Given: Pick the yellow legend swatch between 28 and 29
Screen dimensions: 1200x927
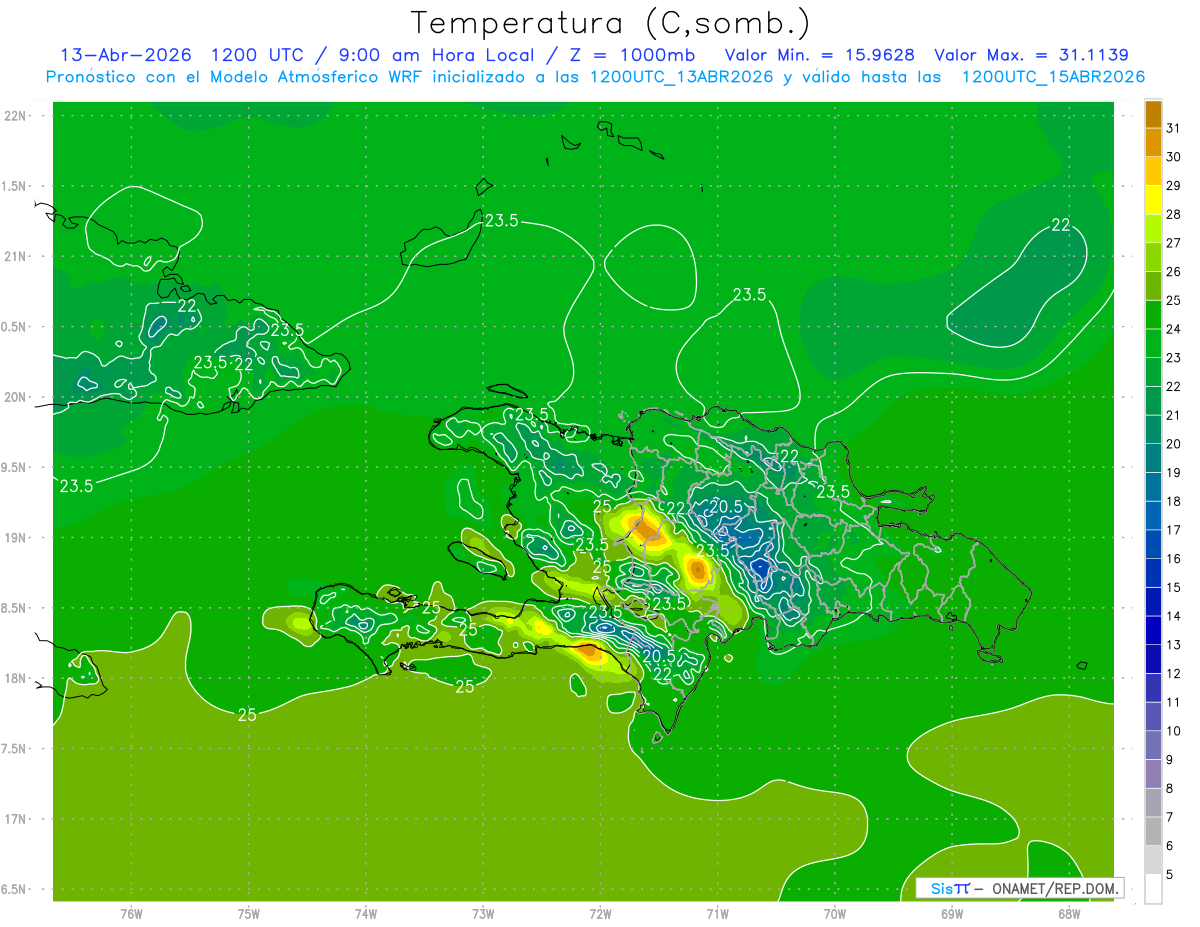Looking at the screenshot, I should (1153, 200).
